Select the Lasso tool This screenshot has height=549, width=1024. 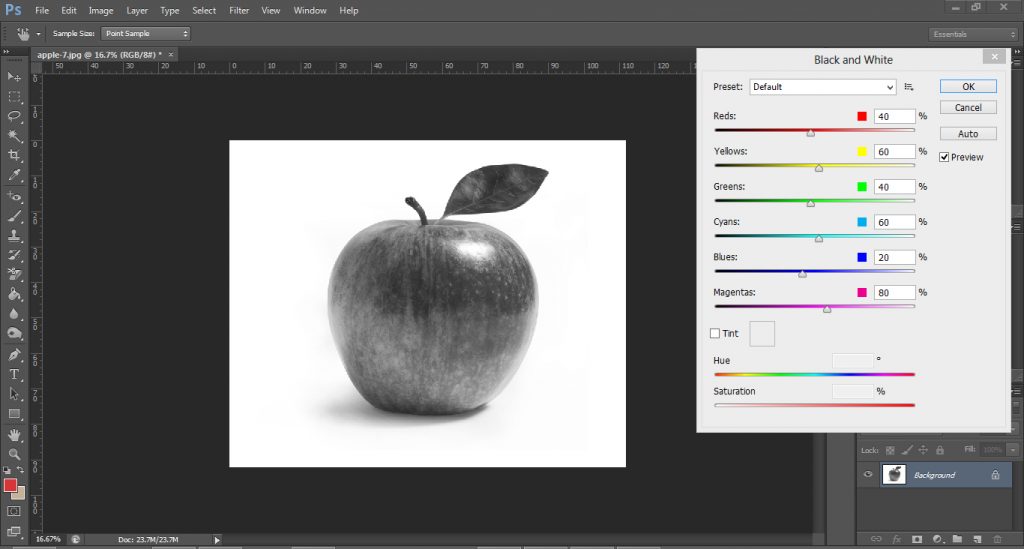[14, 116]
